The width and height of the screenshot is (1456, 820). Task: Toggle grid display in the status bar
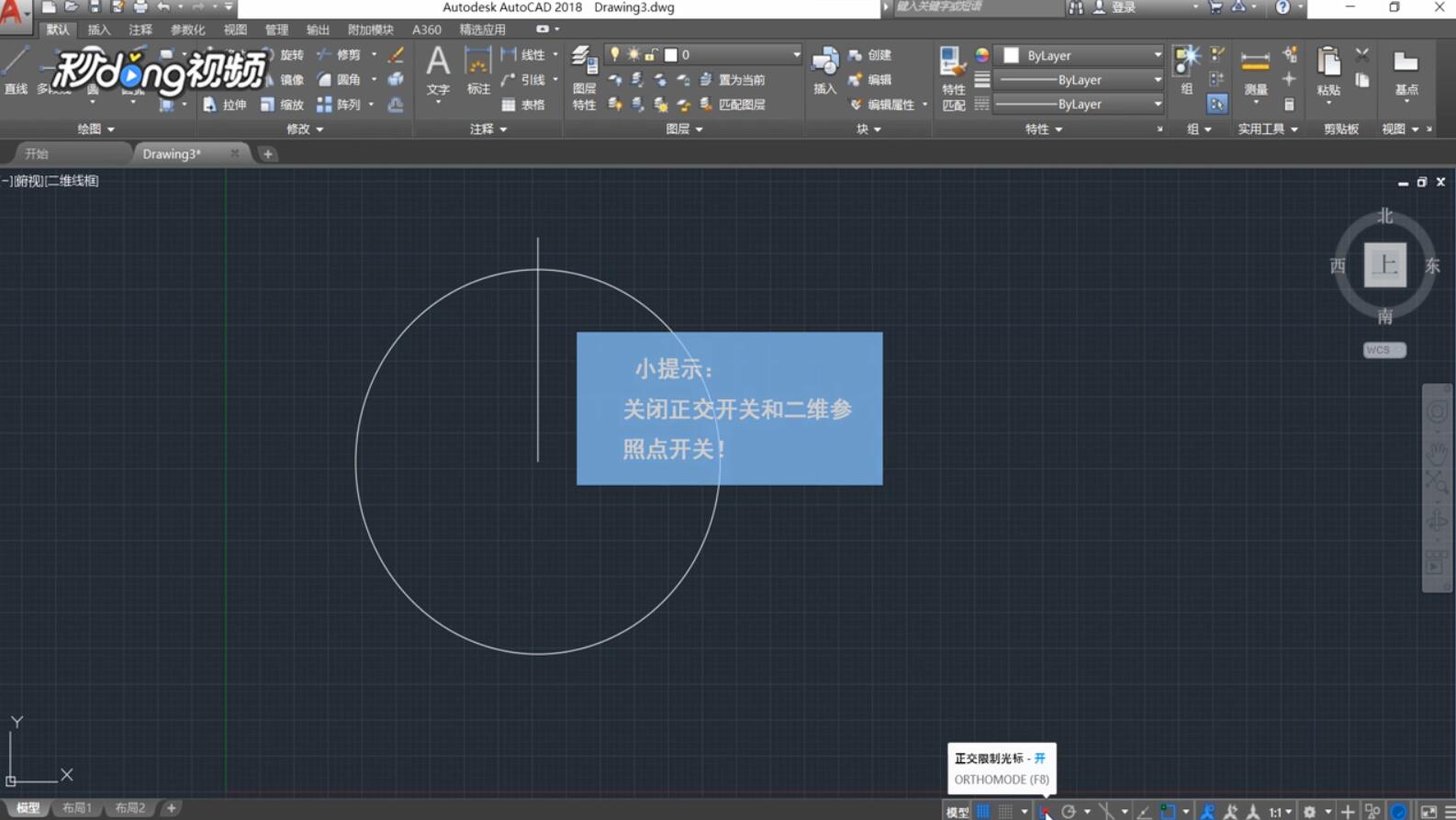coord(983,812)
